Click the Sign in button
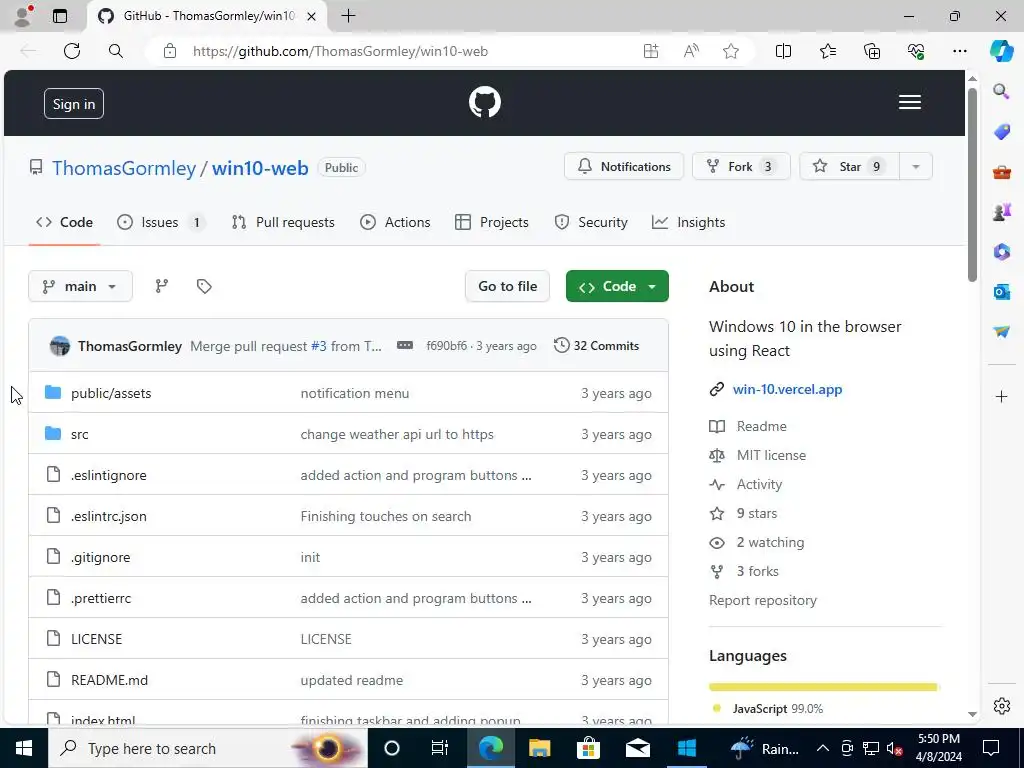Image resolution: width=1024 pixels, height=768 pixels. (x=74, y=104)
